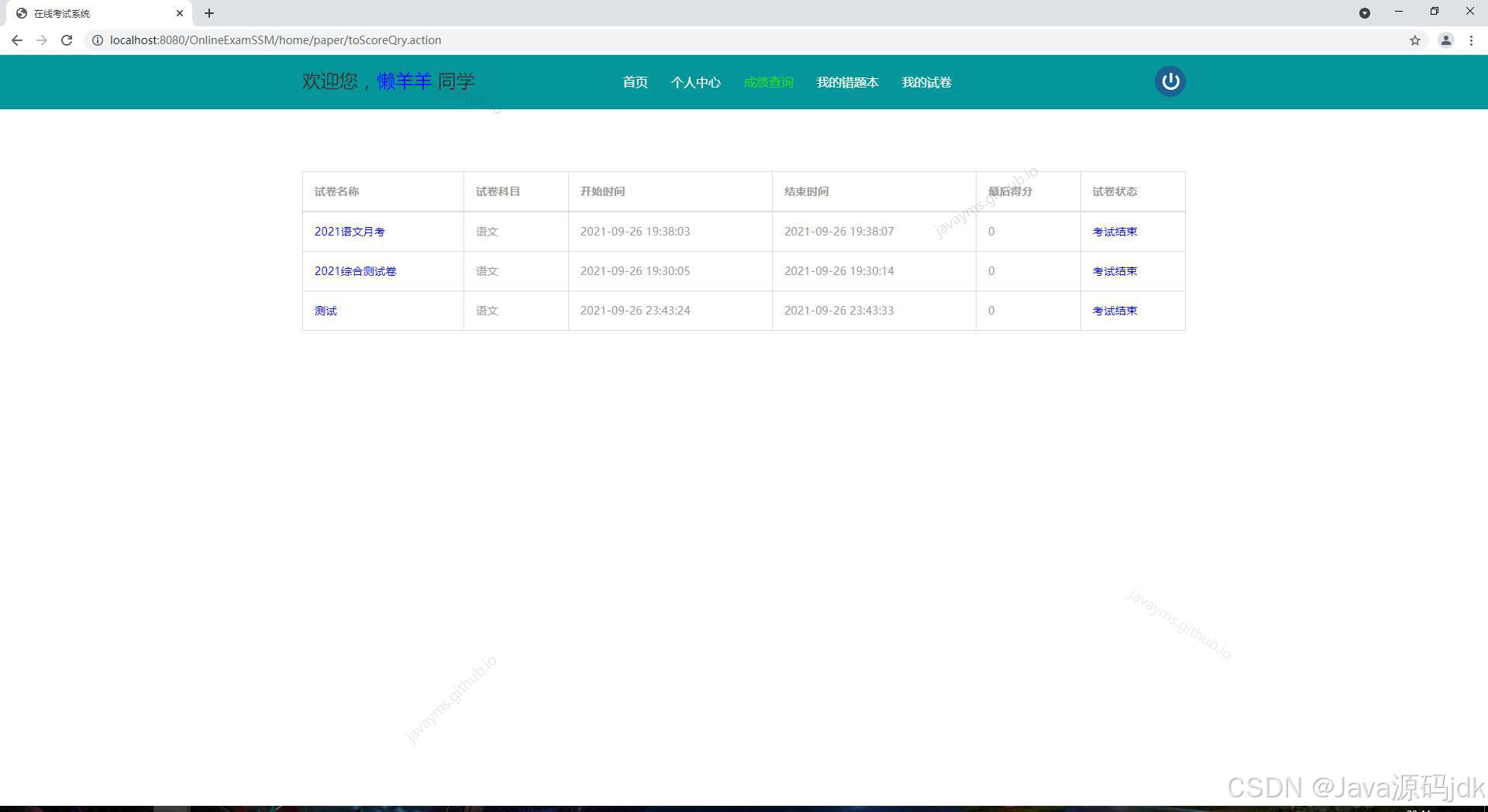Screen dimensions: 1488x812
Task: Open tab search dropdown arrow
Action: coord(1365,13)
